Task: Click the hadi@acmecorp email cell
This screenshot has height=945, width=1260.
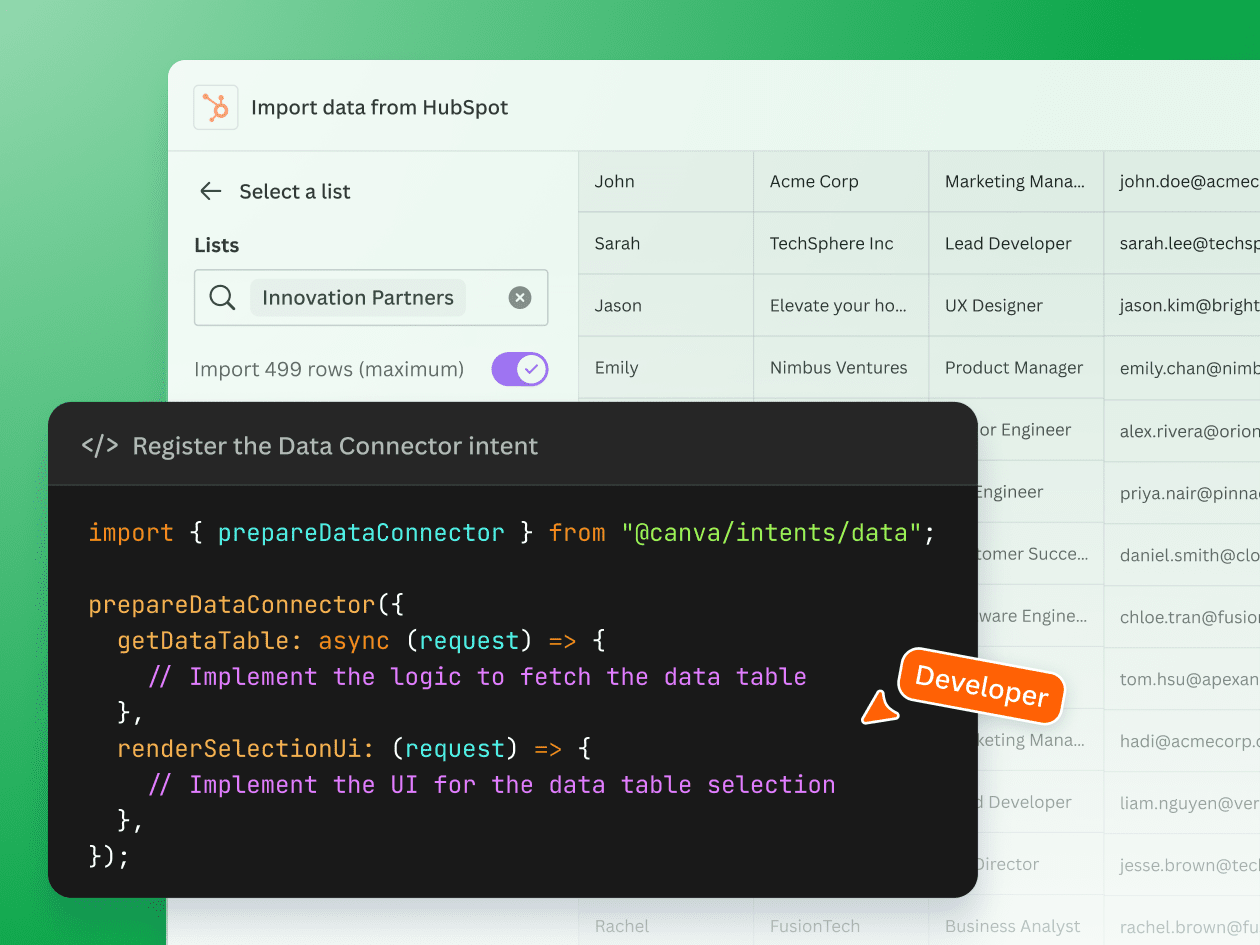Action: [x=1182, y=740]
